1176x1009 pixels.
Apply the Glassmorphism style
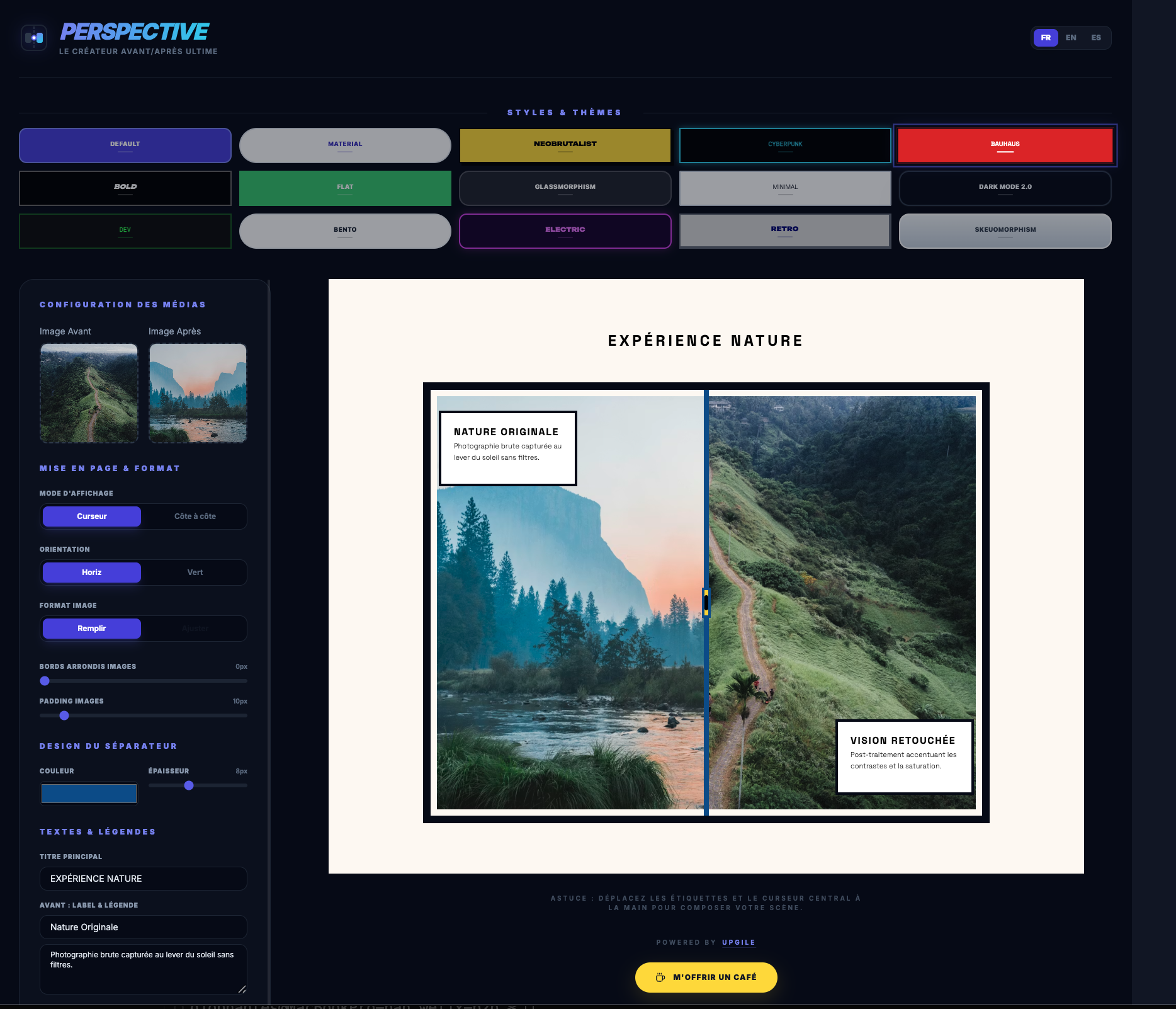point(565,188)
